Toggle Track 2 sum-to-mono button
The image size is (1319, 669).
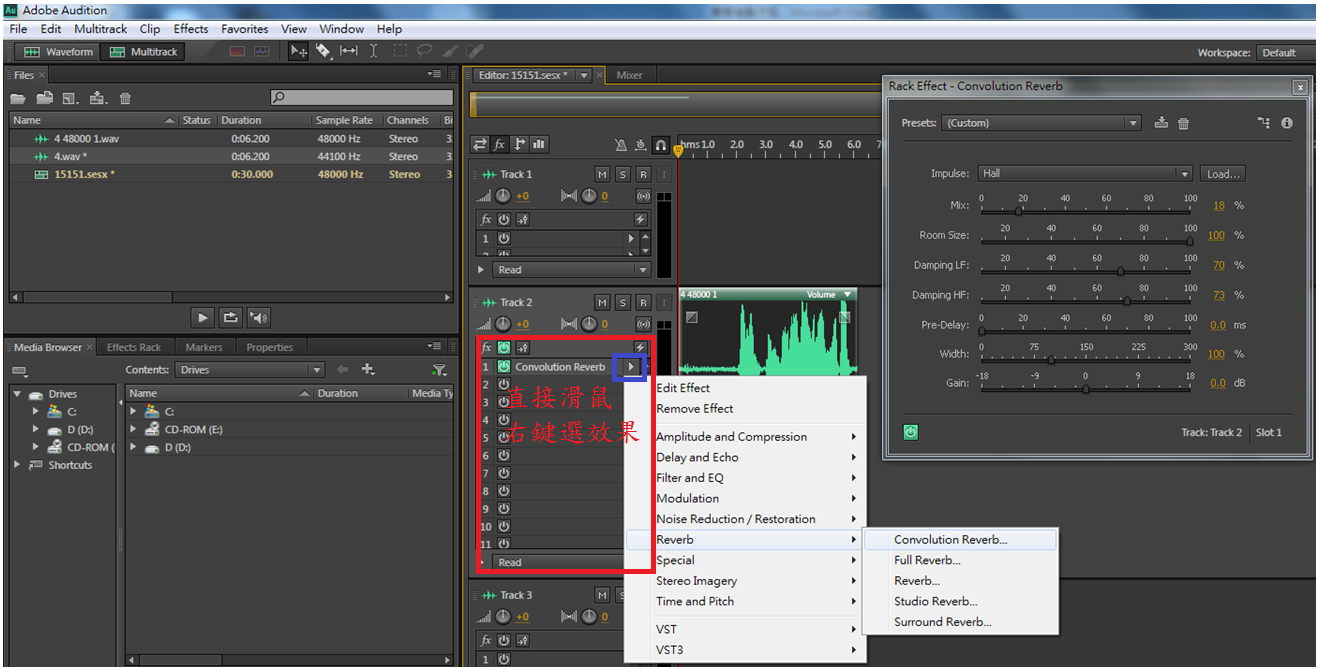pyautogui.click(x=643, y=324)
